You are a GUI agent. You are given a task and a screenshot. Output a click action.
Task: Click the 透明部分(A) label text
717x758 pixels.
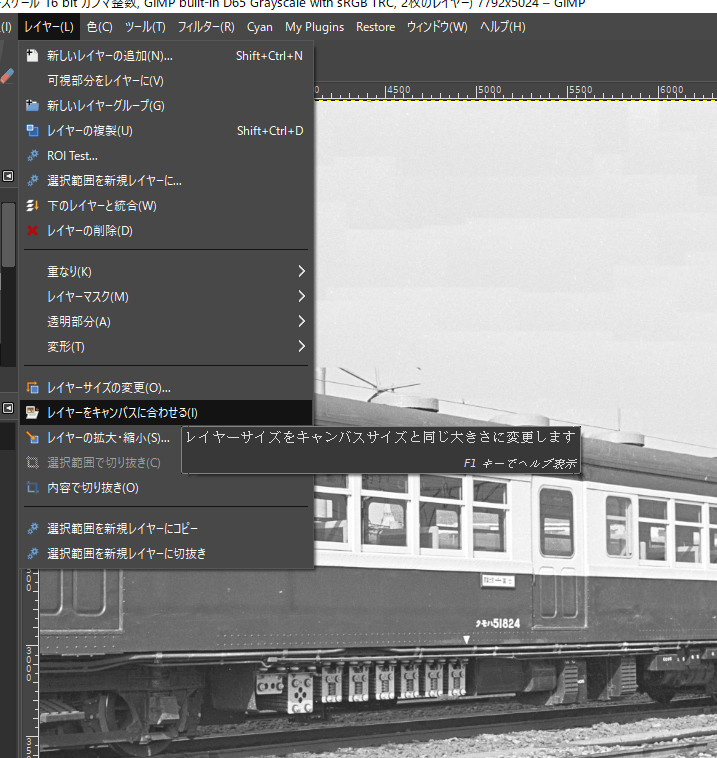pos(79,321)
